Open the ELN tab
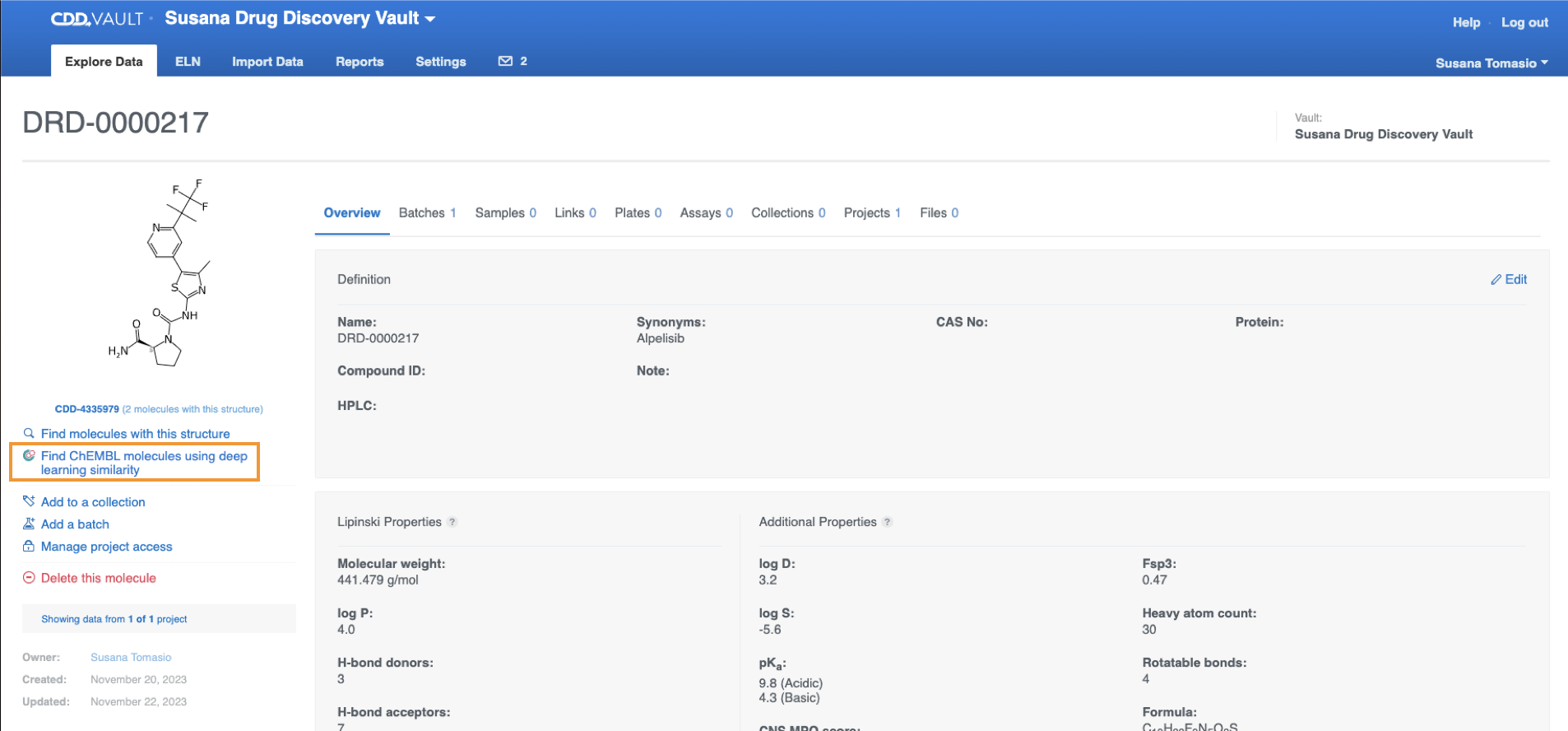The height and width of the screenshot is (731, 1568). pos(188,61)
